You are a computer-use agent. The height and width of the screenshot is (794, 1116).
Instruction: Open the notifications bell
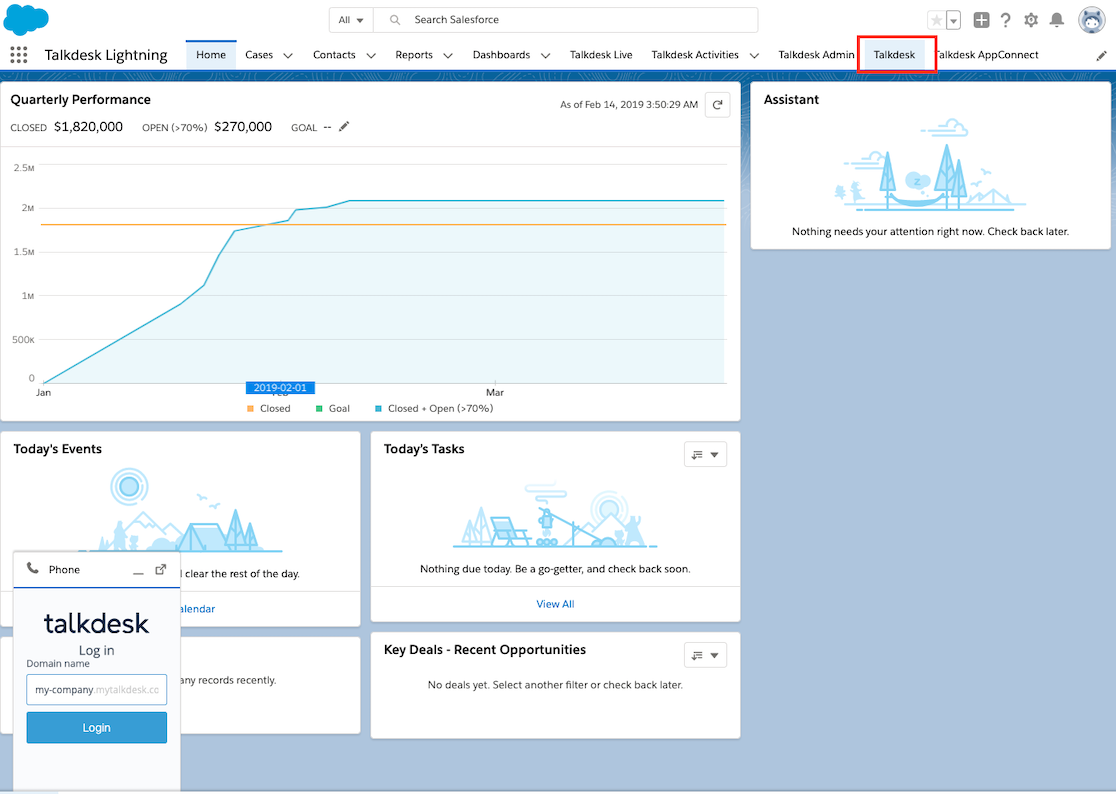coord(1057,20)
